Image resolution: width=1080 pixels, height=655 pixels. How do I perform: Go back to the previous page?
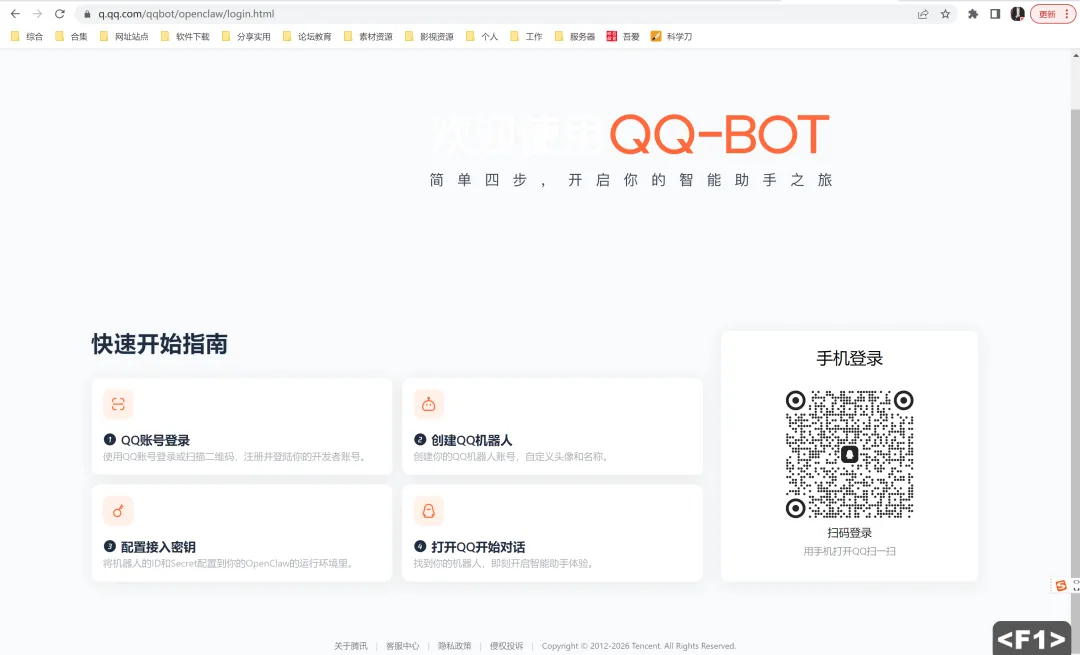(15, 14)
